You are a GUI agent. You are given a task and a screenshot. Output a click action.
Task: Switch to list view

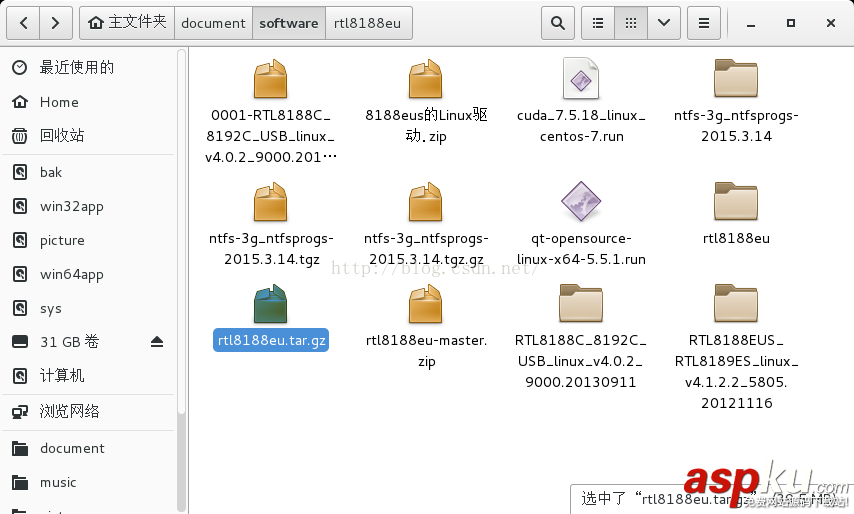pyautogui.click(x=598, y=23)
